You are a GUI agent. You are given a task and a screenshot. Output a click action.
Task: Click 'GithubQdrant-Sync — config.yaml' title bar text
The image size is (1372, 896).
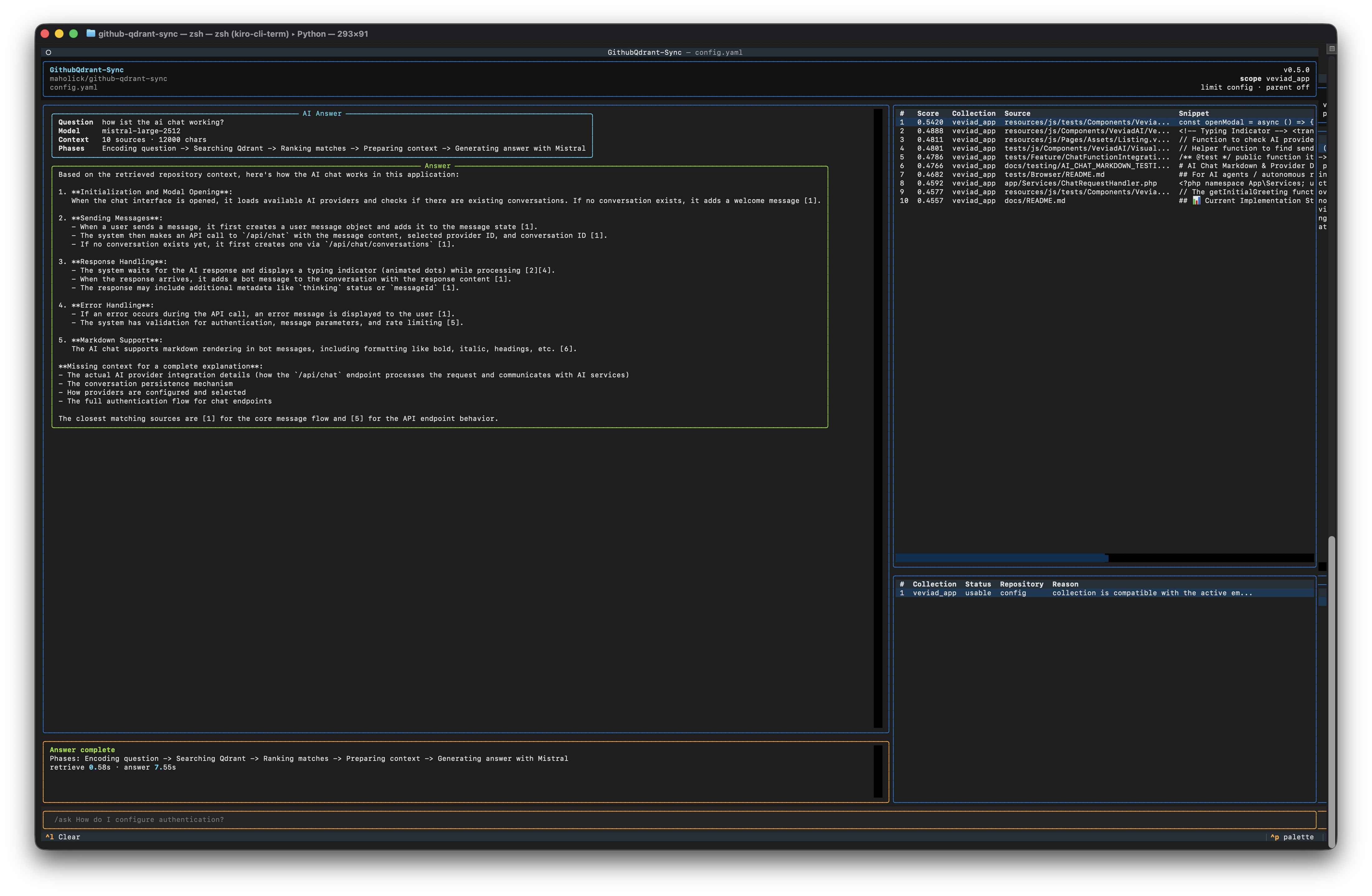tap(674, 52)
